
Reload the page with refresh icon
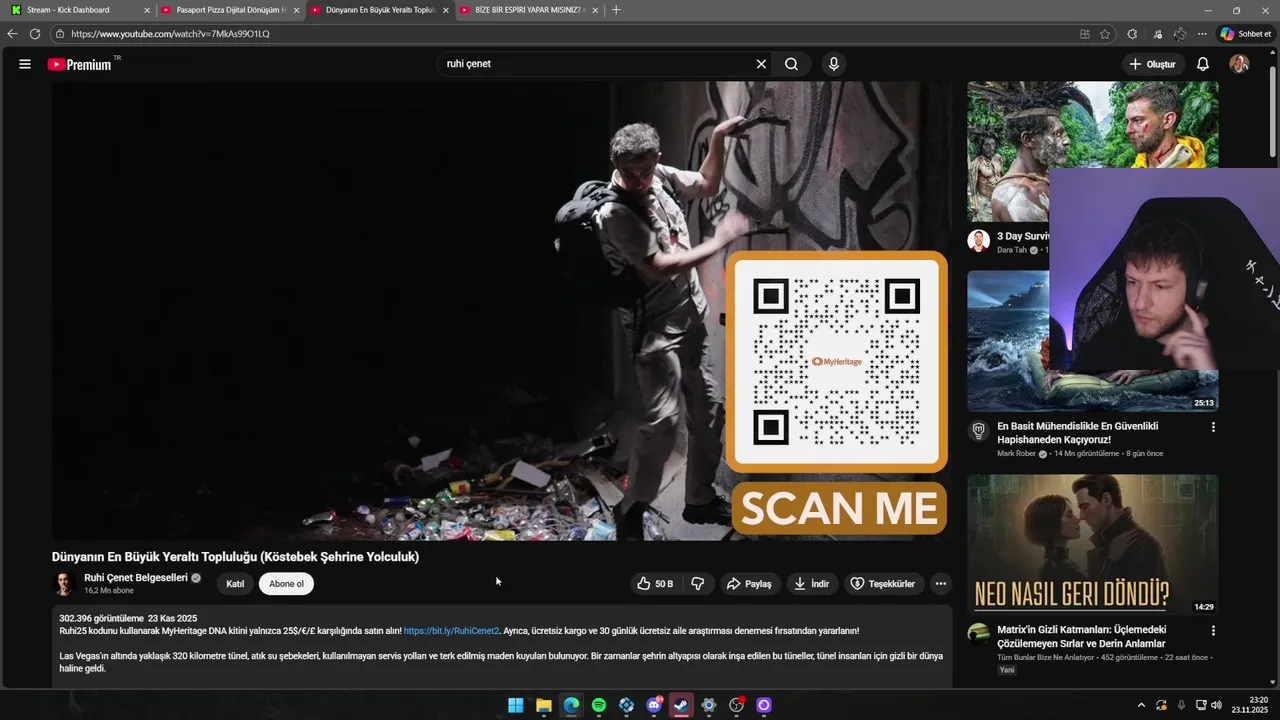pos(35,34)
